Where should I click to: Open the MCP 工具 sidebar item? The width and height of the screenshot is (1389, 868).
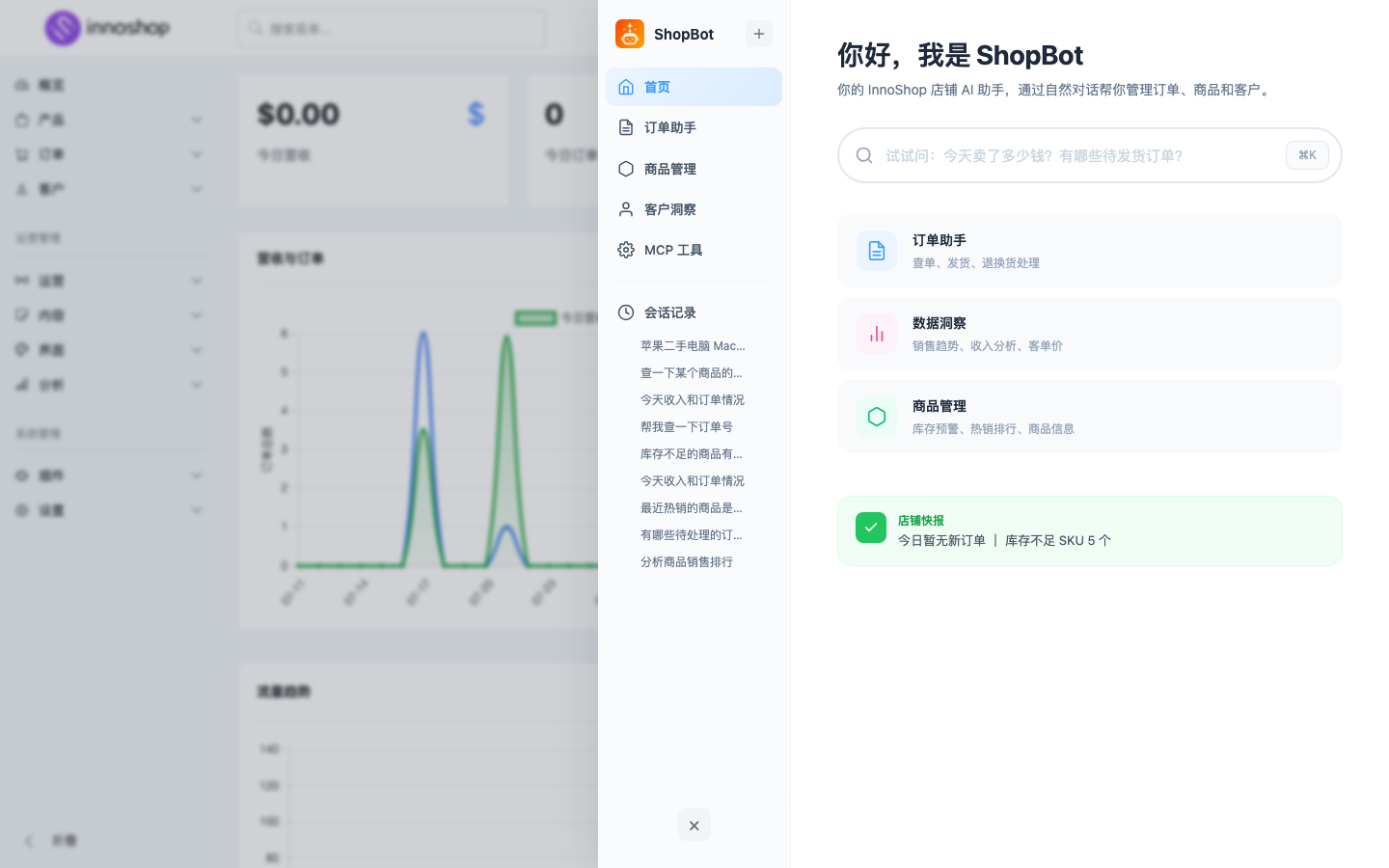tap(694, 250)
